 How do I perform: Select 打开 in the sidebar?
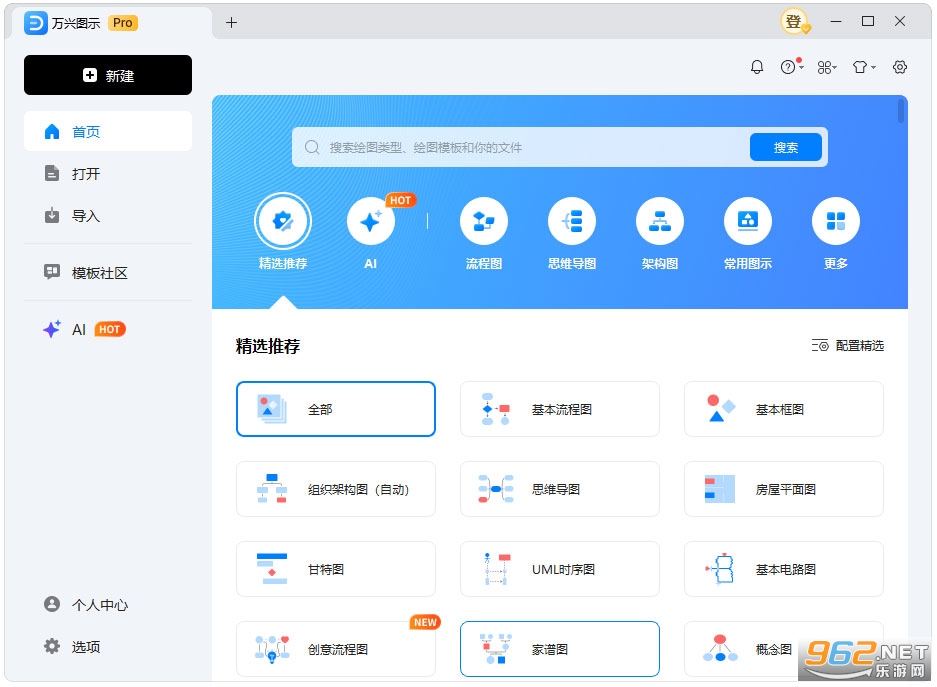point(108,174)
